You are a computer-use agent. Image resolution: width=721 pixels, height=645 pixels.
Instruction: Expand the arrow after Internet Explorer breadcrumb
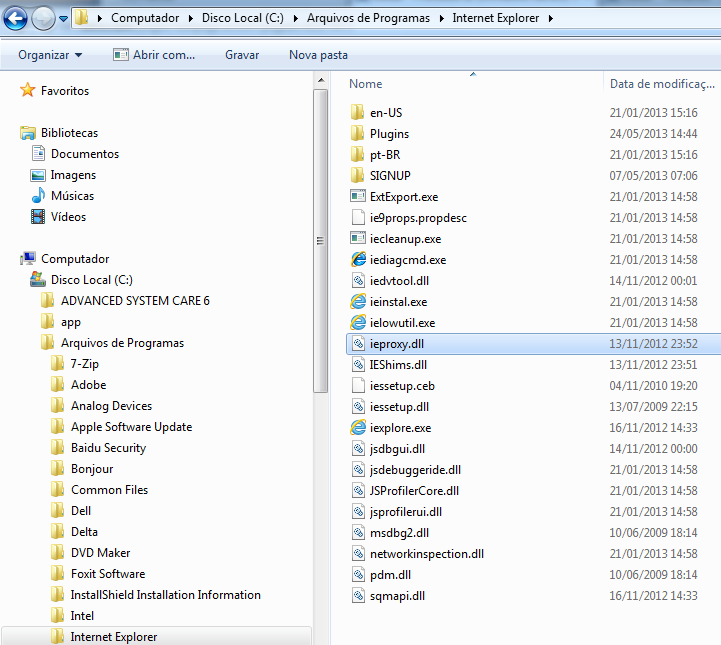click(x=551, y=18)
